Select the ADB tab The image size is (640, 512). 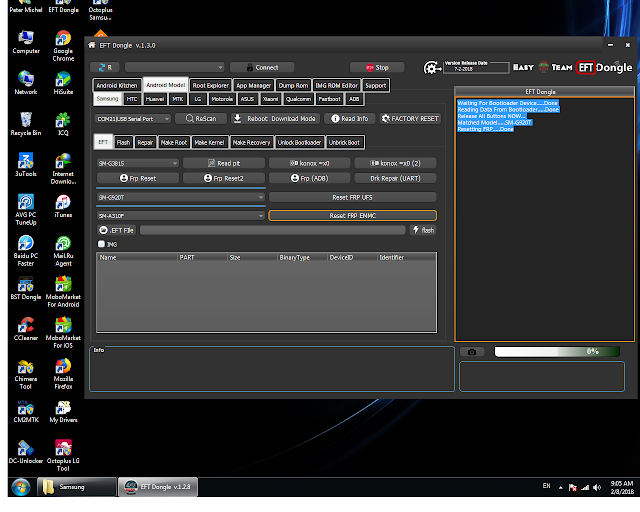pos(354,99)
